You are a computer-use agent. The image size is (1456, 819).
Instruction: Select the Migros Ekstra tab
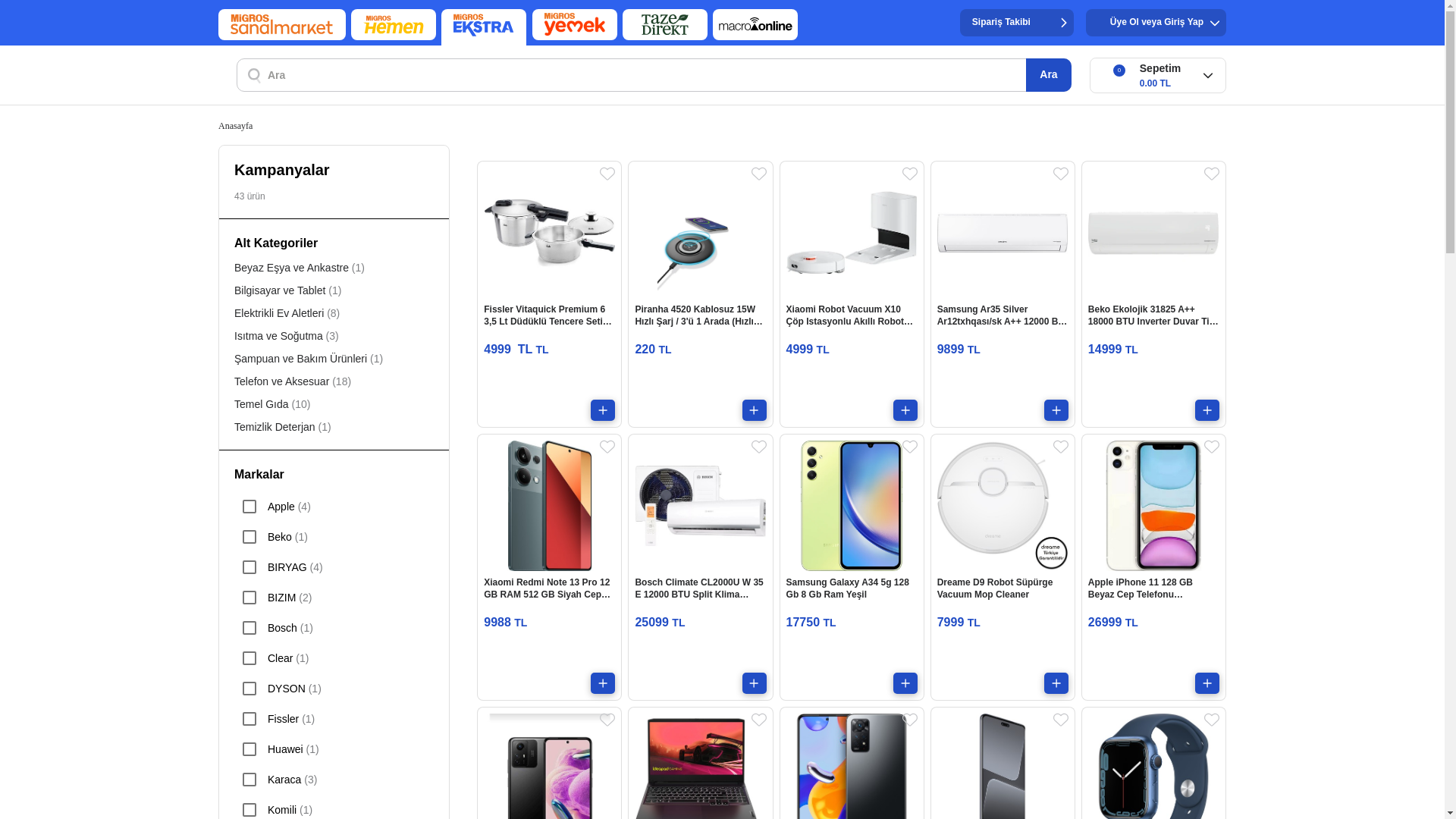point(484,27)
